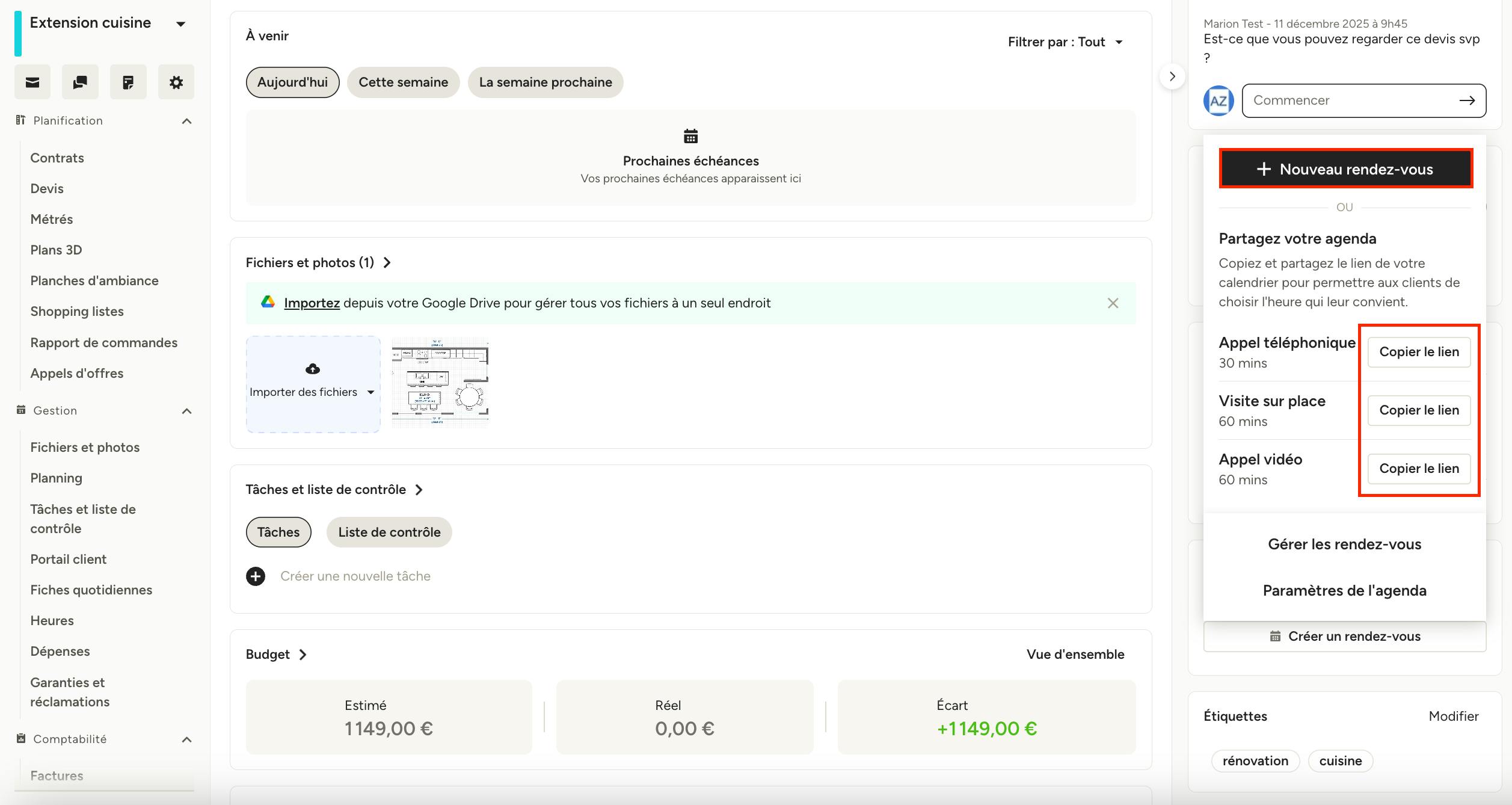
Task: Dismiss the Google Drive import banner
Action: coord(1113,303)
